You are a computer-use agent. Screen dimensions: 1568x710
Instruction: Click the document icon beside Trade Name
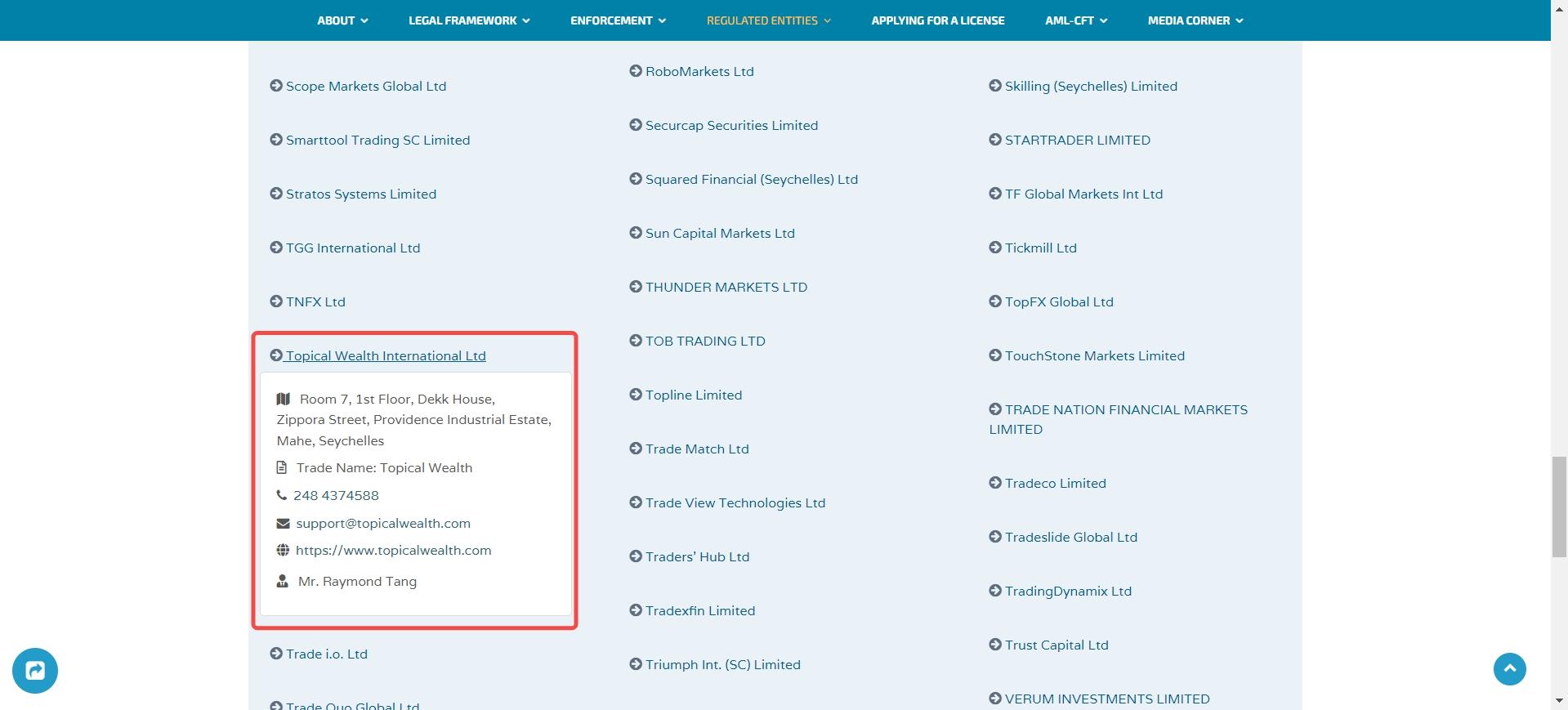pyautogui.click(x=282, y=467)
